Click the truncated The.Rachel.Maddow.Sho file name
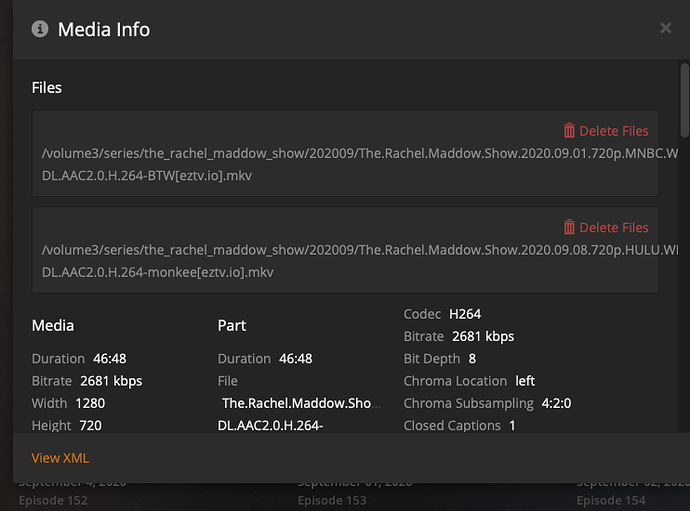This screenshot has height=511, width=690. [x=296, y=403]
